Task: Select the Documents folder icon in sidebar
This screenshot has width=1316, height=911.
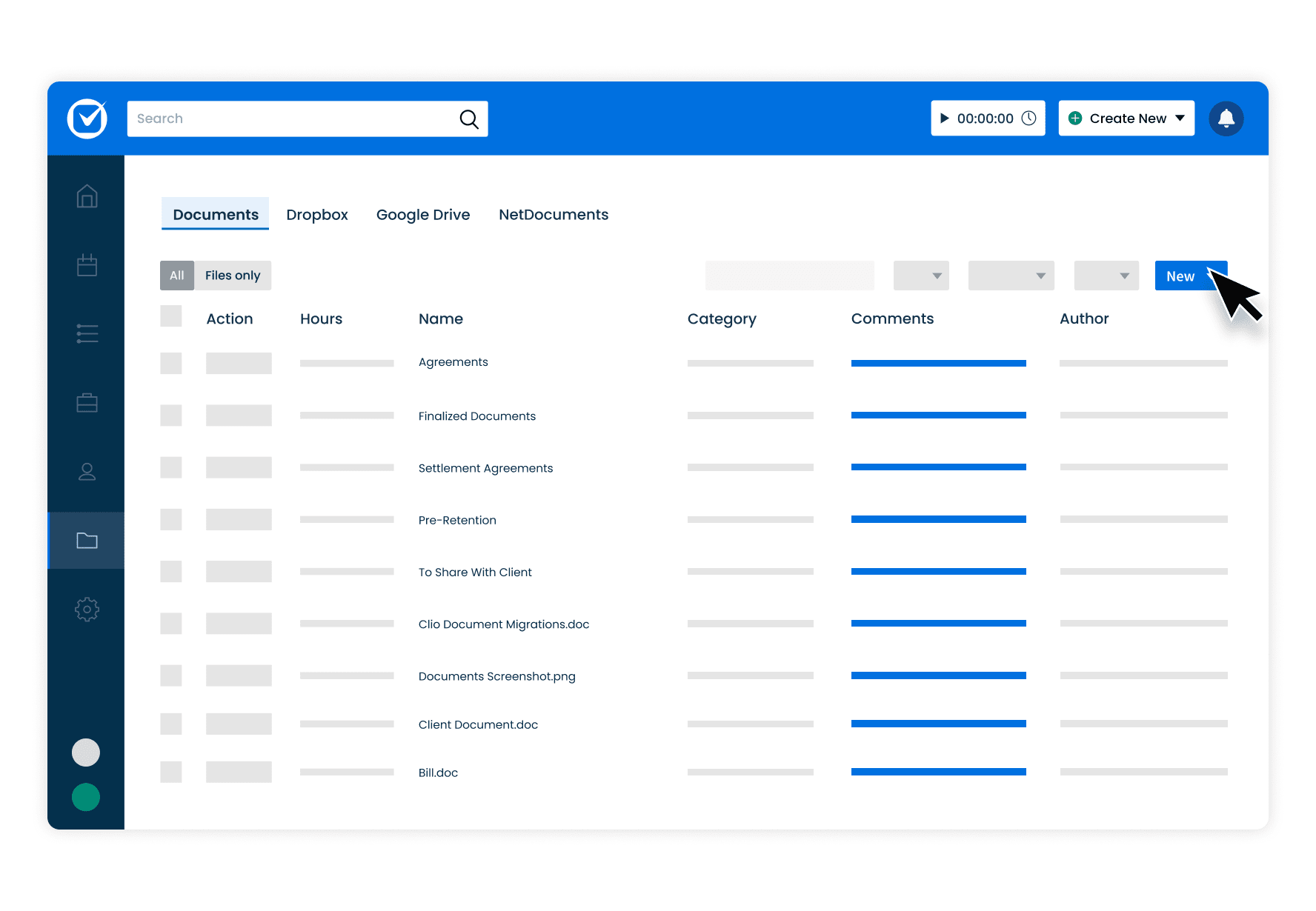Action: click(x=86, y=541)
